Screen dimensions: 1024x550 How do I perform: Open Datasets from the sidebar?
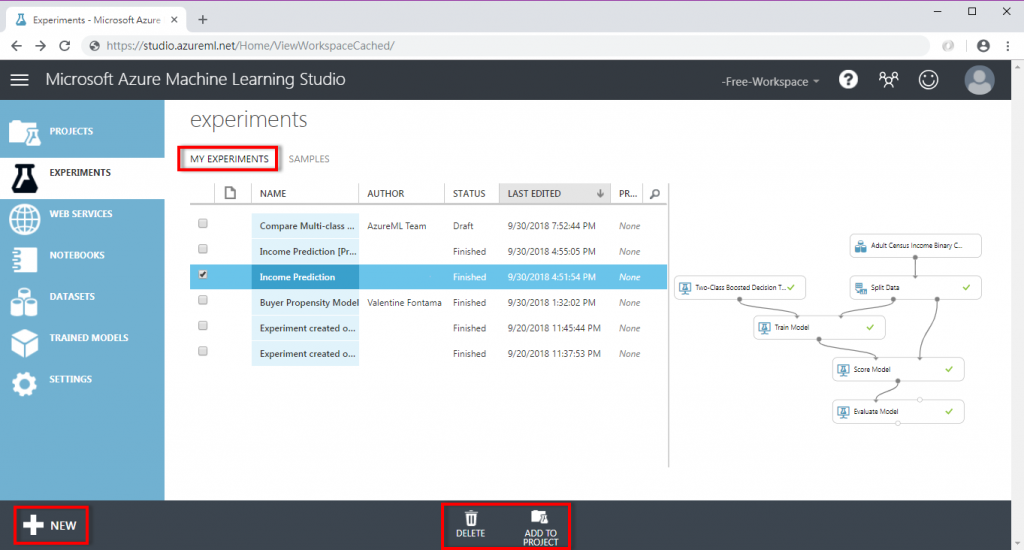pyautogui.click(x=82, y=300)
